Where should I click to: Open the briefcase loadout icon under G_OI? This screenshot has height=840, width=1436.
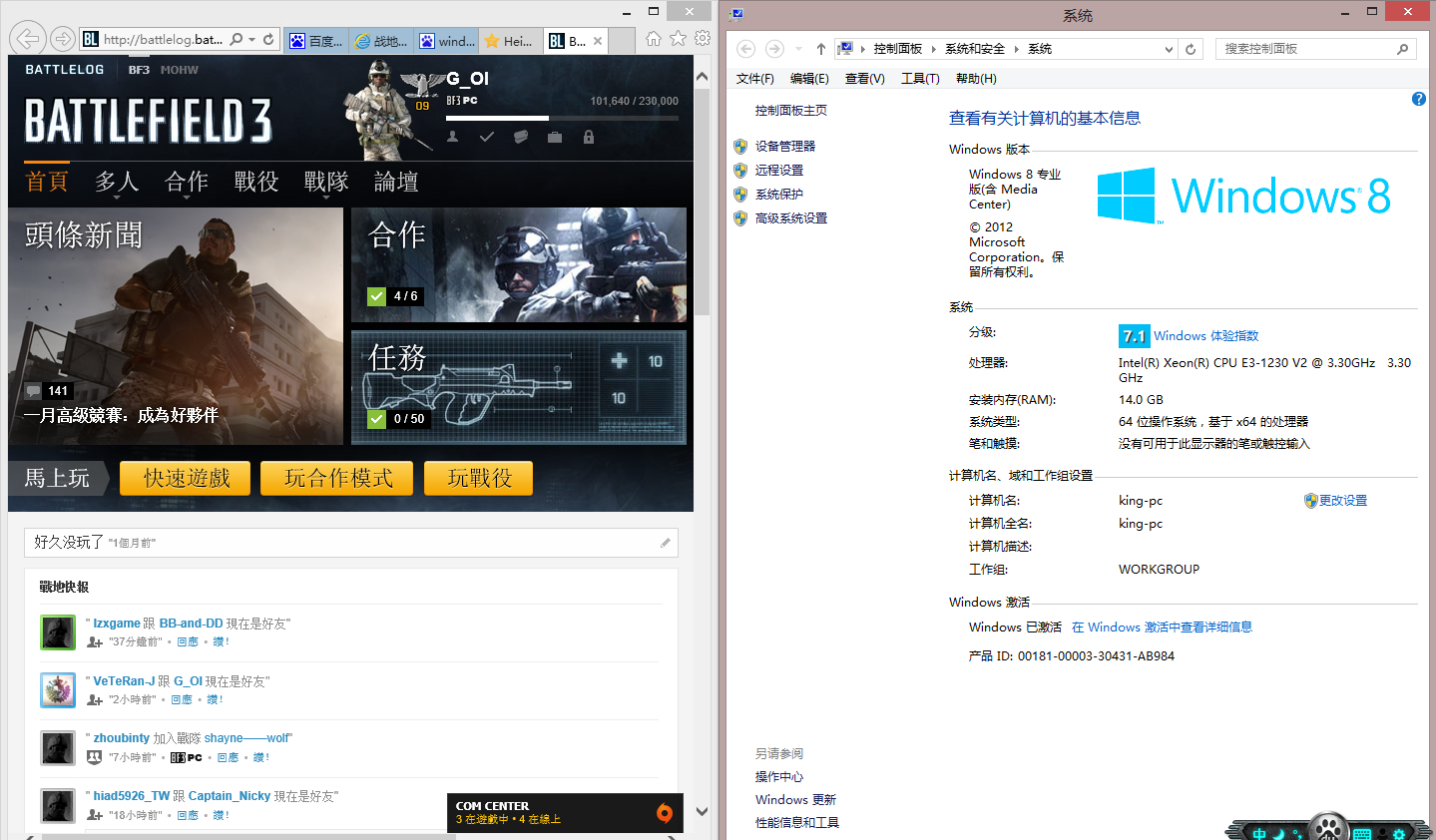tap(555, 137)
